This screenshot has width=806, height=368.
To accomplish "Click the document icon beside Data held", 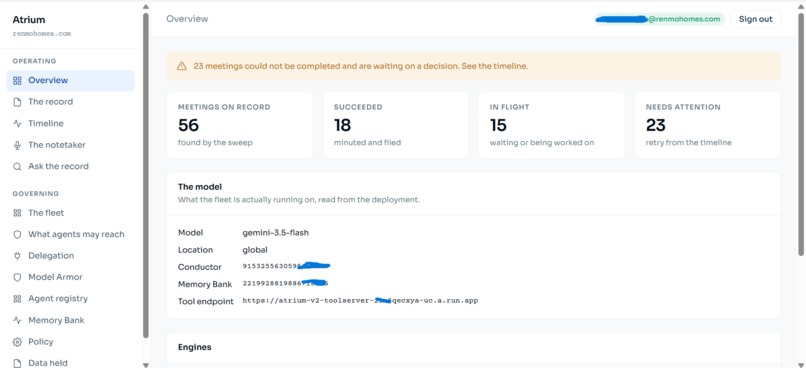I will pyautogui.click(x=17, y=363).
